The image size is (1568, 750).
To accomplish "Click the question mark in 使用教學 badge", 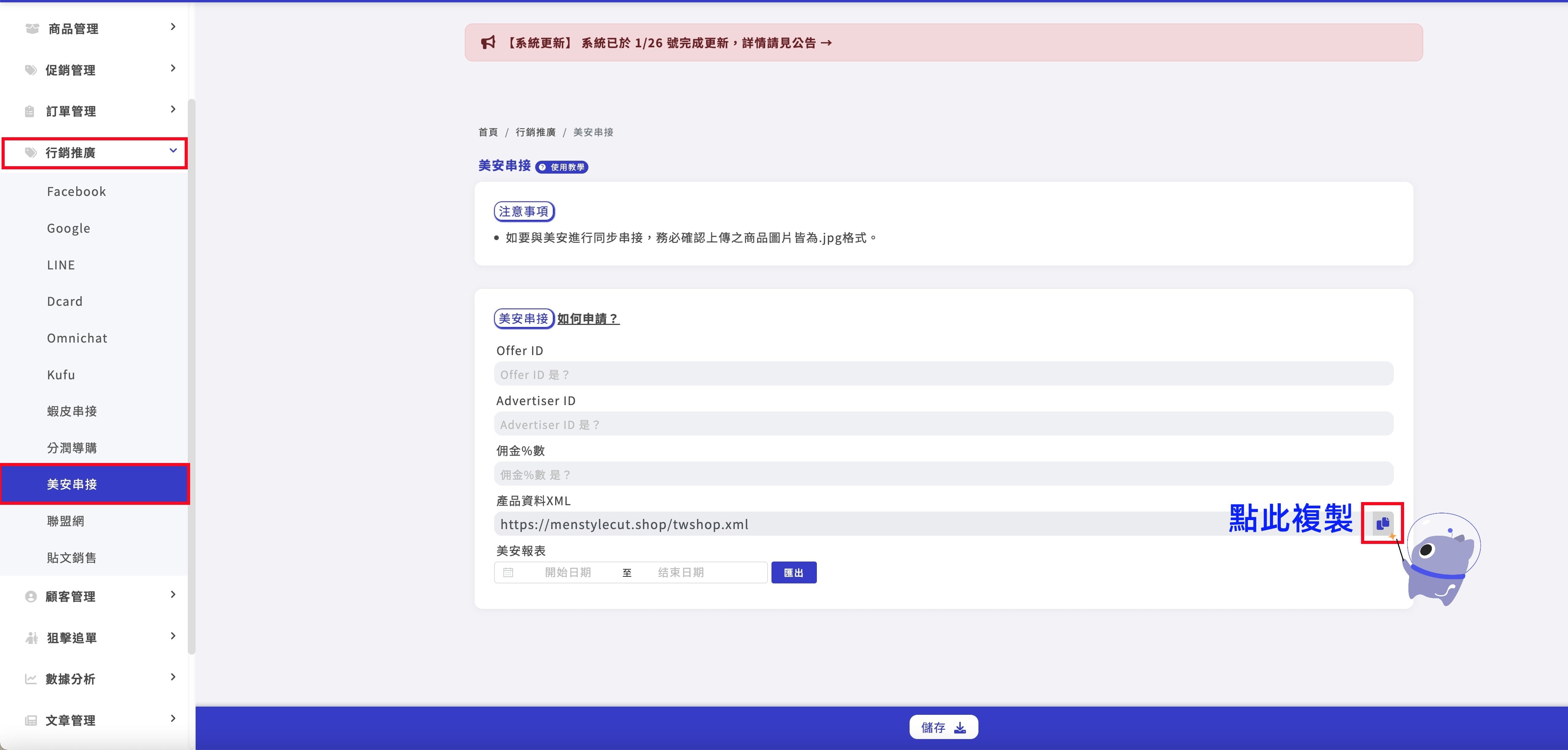I will pyautogui.click(x=542, y=167).
